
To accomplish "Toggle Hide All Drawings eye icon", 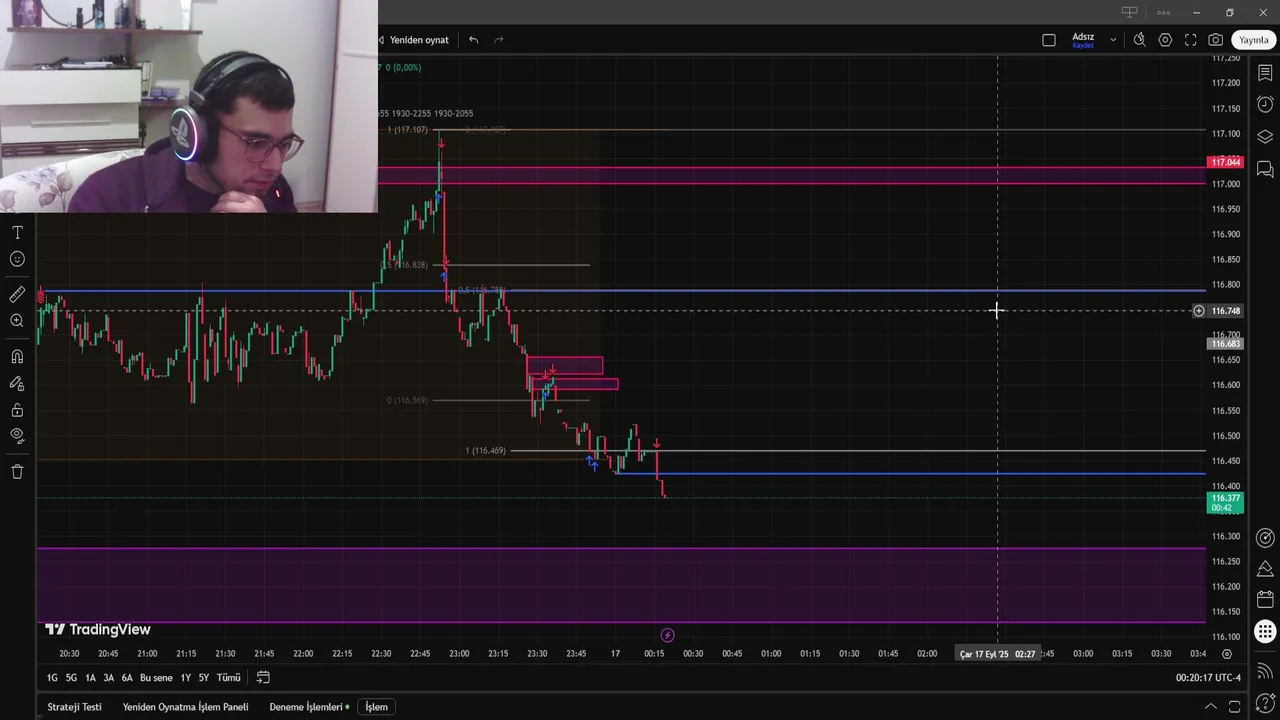I will pos(17,436).
